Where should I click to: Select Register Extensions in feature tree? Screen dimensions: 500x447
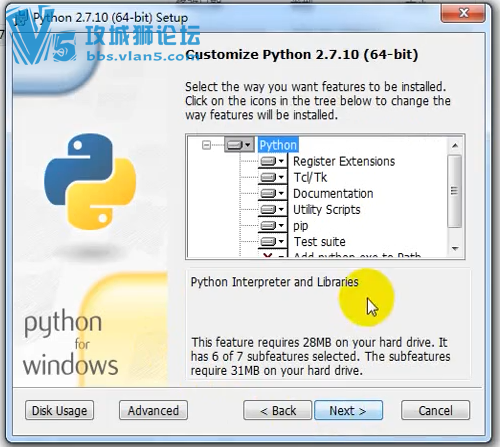[x=344, y=161]
